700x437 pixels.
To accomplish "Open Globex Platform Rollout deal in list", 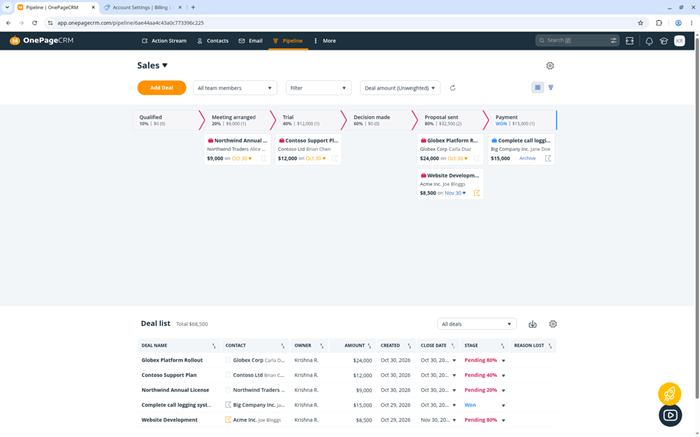I will pyautogui.click(x=172, y=360).
